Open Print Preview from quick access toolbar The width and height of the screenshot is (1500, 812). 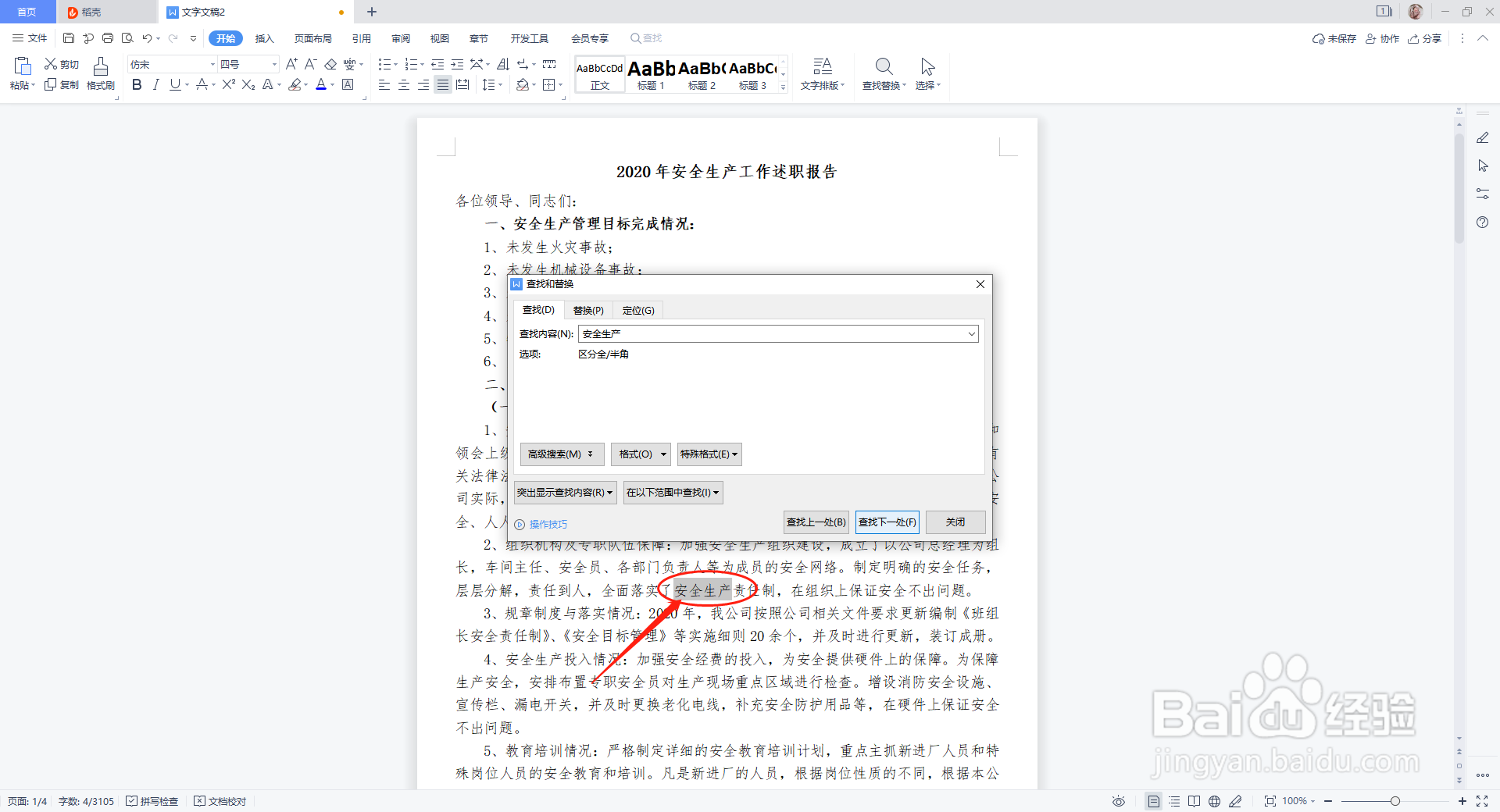point(127,38)
